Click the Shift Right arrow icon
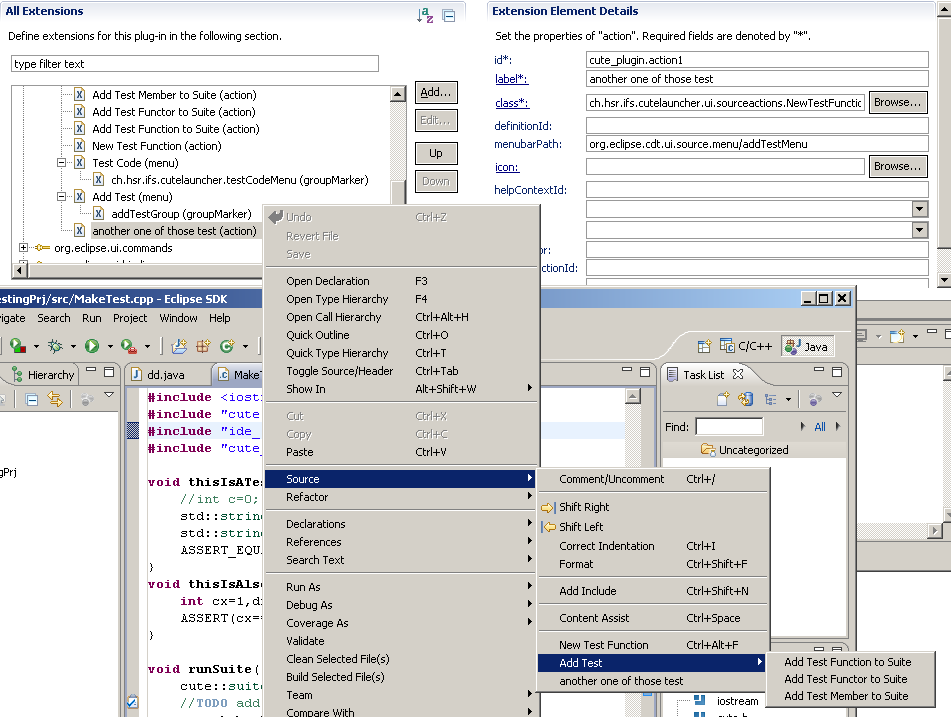 point(548,507)
